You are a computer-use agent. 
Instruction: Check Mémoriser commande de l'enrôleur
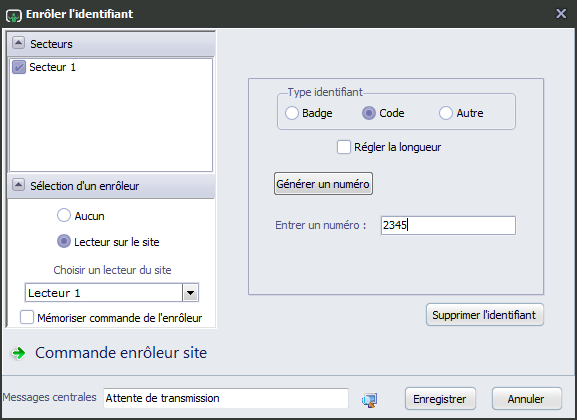tap(27, 317)
